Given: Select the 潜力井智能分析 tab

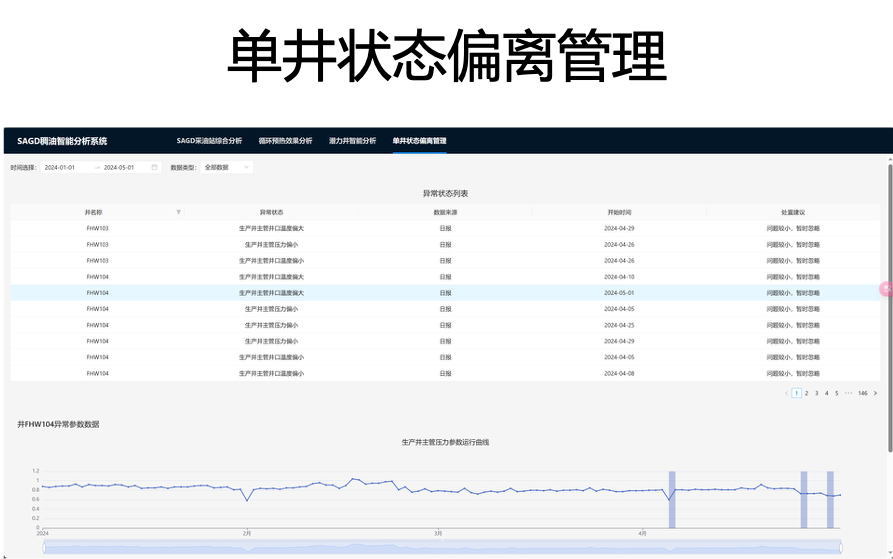Looking at the screenshot, I should pyautogui.click(x=352, y=141).
